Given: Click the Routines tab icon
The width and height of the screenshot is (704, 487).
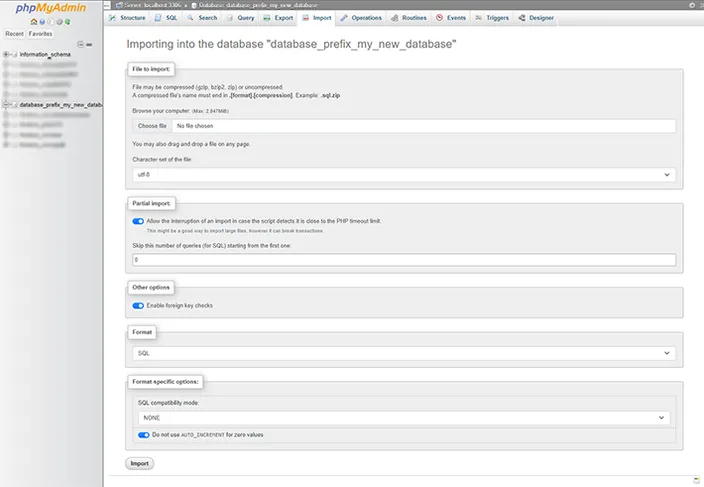Looking at the screenshot, I should 395,18.
